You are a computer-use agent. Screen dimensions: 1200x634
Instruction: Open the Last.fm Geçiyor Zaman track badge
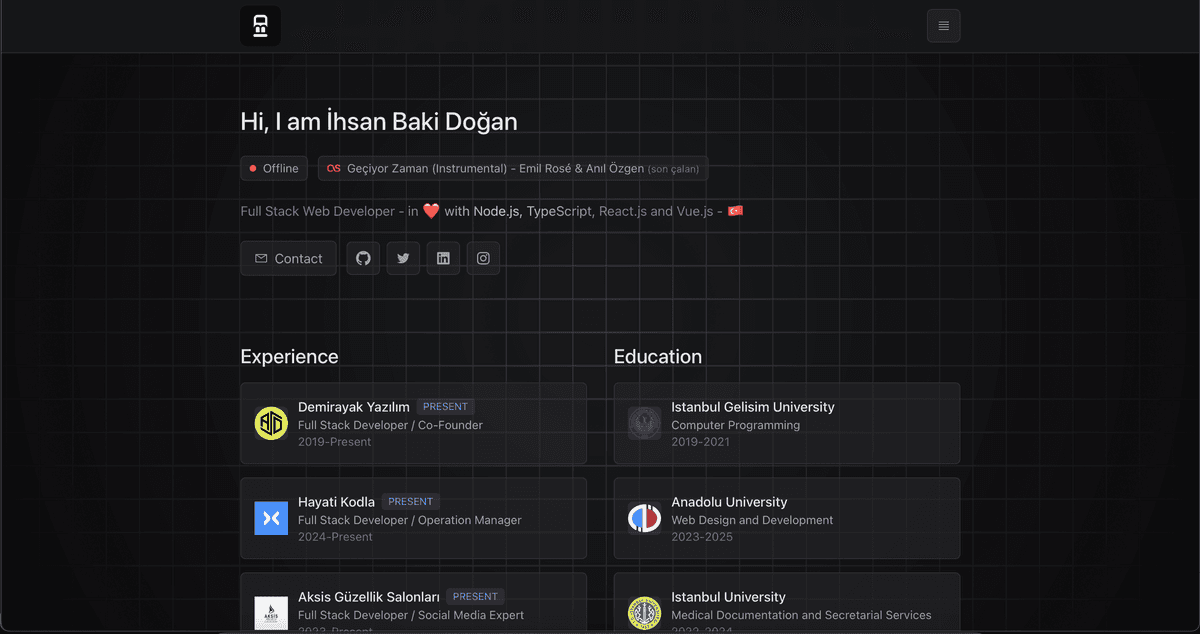513,169
